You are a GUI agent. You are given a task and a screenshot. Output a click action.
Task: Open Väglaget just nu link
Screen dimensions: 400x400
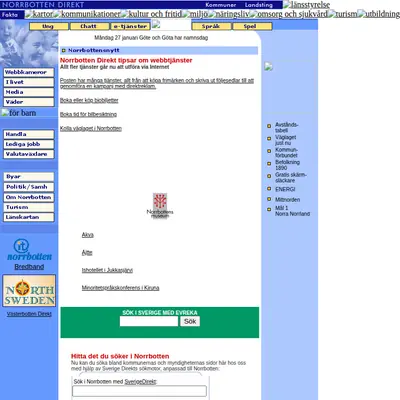coord(285,140)
